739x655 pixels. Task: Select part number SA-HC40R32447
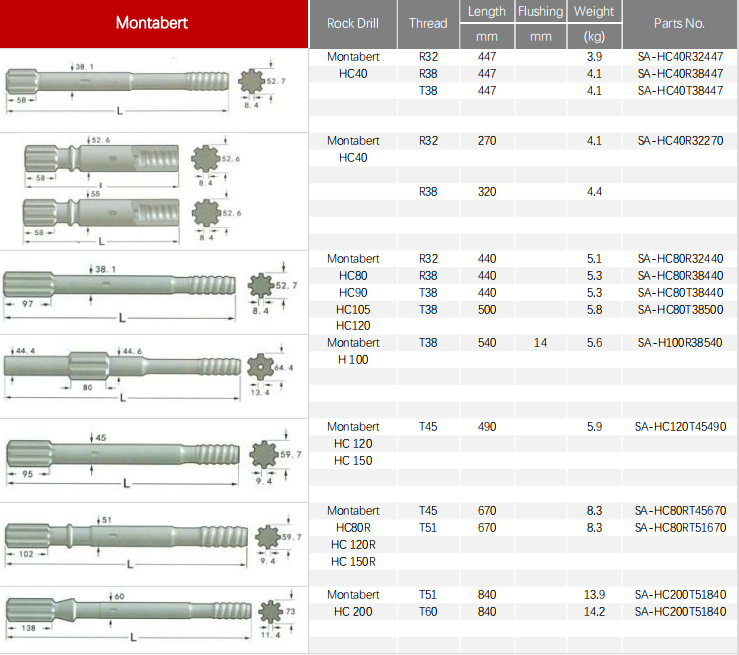(x=680, y=57)
